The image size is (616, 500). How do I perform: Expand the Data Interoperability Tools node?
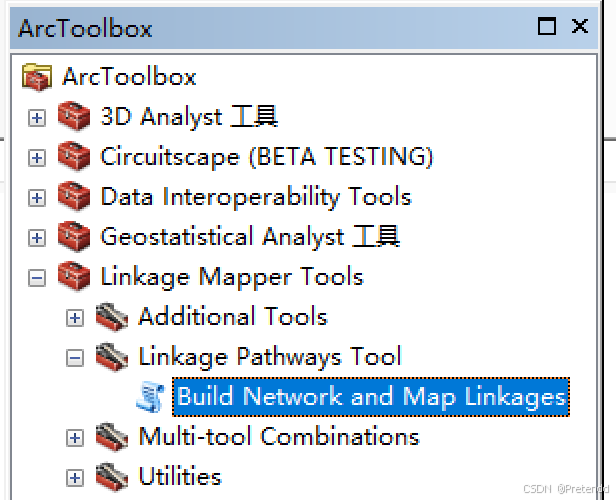[37, 198]
